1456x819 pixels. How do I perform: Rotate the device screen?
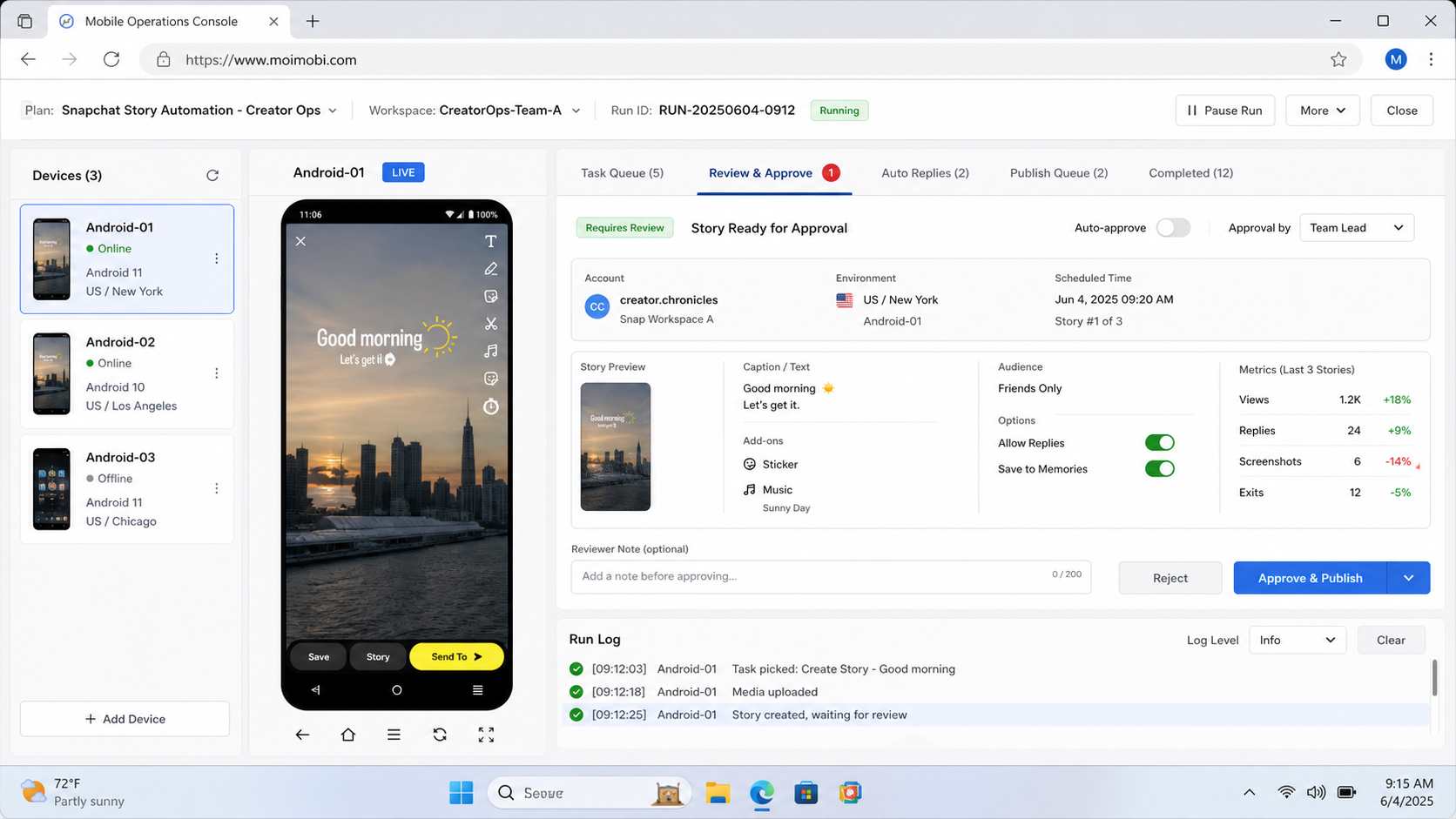(440, 735)
